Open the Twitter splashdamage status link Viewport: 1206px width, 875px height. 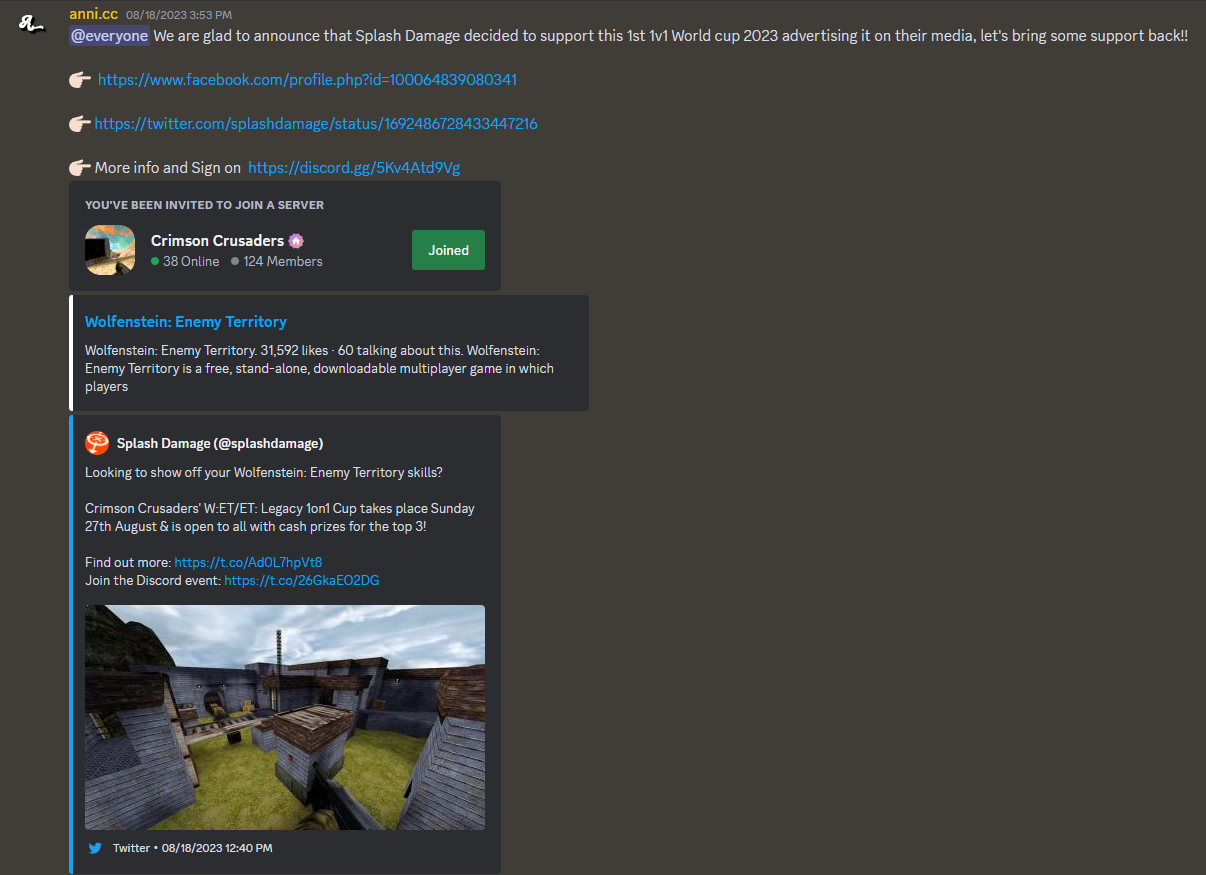coord(316,124)
